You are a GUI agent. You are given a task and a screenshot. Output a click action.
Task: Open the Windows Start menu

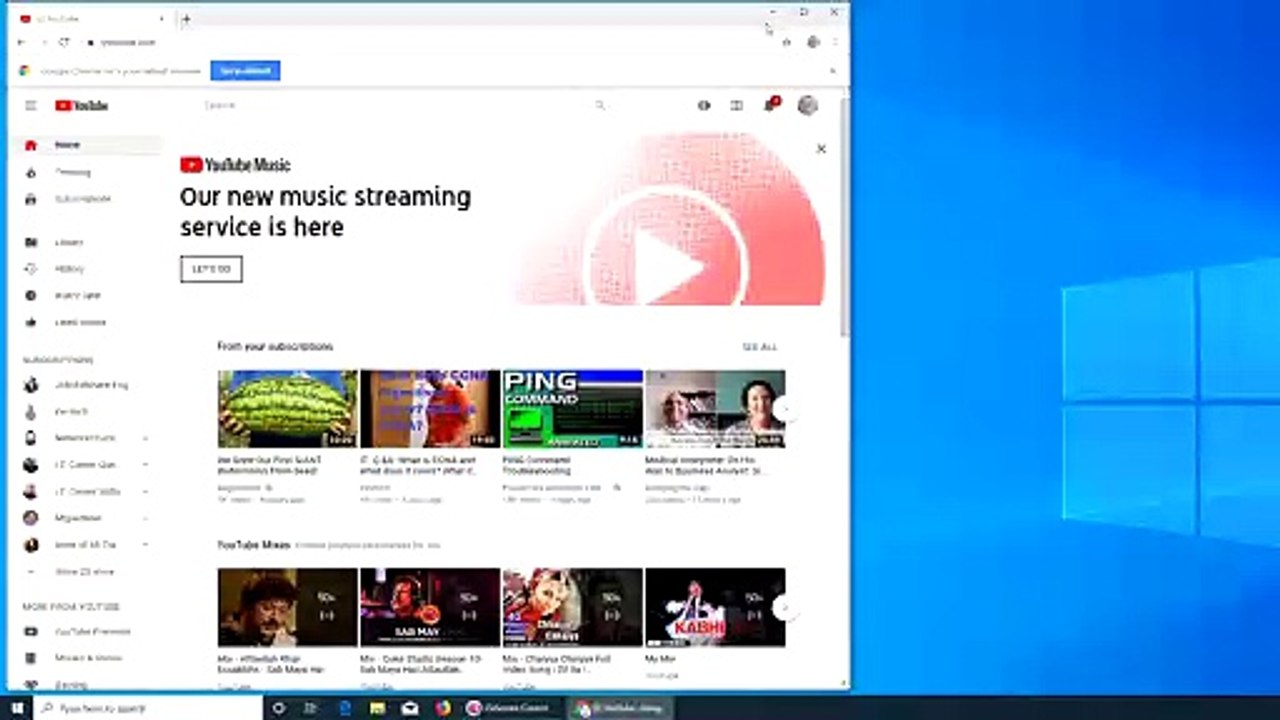click(x=17, y=708)
